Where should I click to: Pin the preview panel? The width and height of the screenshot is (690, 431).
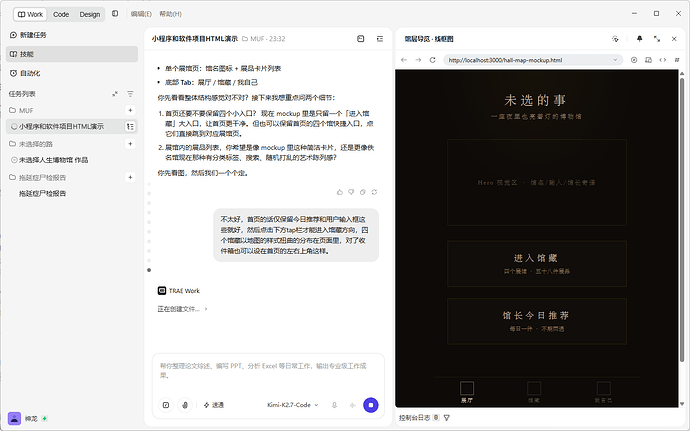click(x=639, y=39)
